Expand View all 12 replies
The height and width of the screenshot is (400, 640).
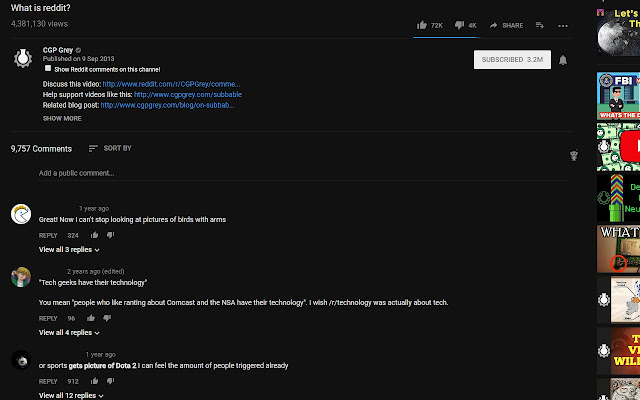71,396
